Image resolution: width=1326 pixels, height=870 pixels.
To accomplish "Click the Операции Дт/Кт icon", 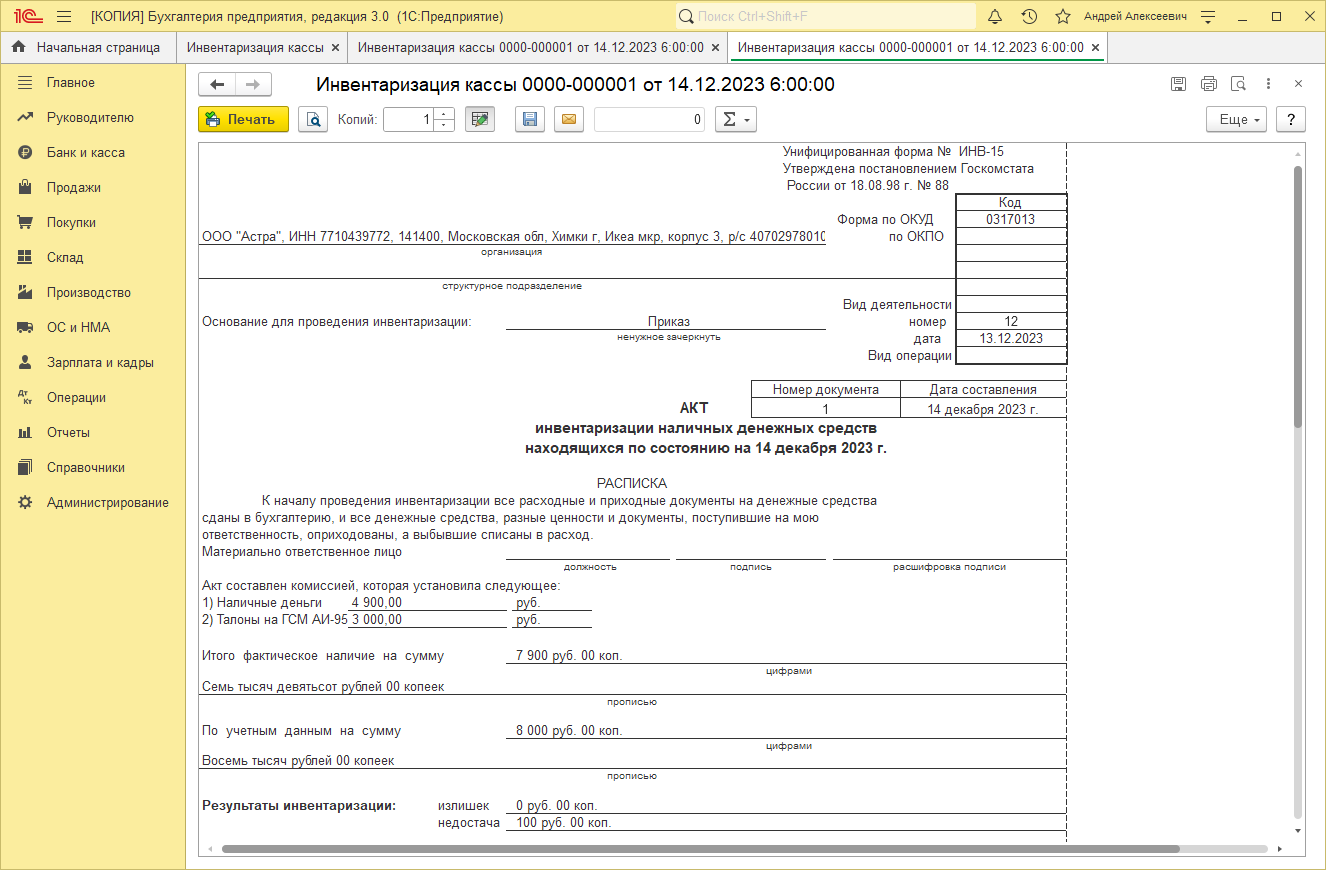I will coord(26,398).
